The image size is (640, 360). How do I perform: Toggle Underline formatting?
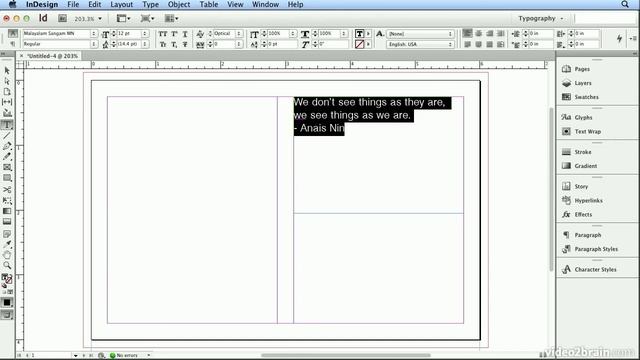185,34
